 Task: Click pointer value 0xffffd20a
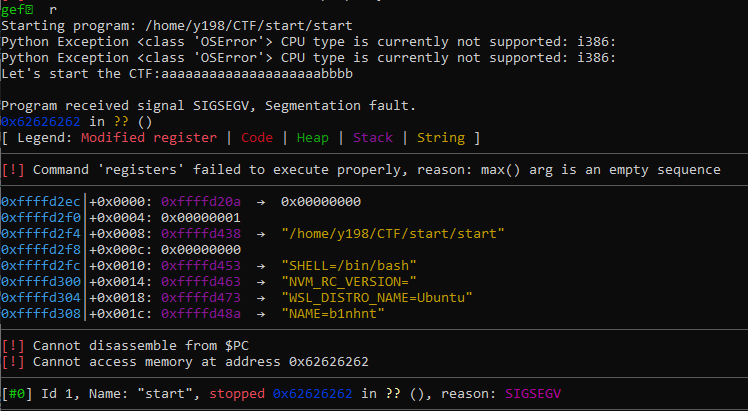(x=201, y=202)
